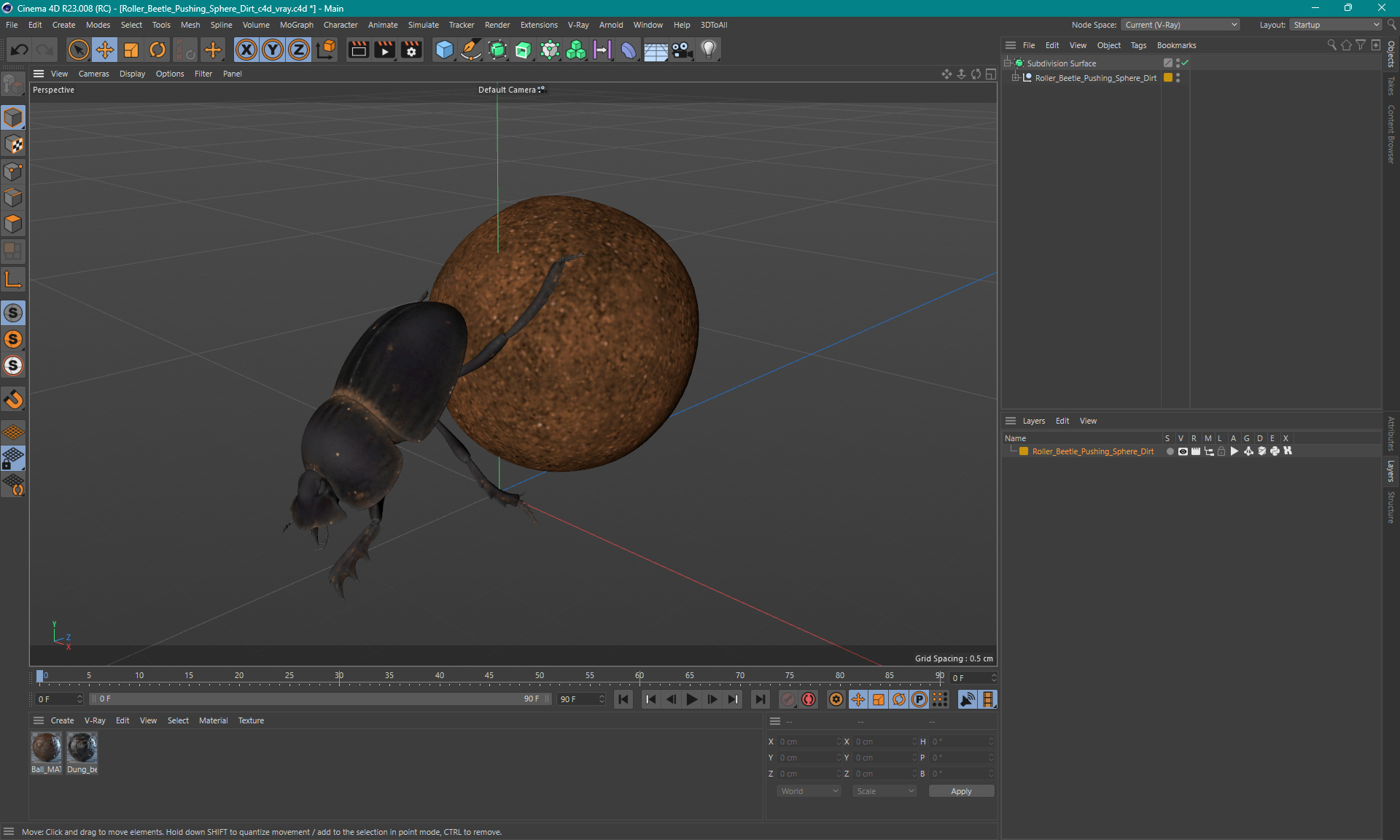Click the Axis (L-shaped) tool icon
This screenshot has height=840, width=1400.
click(x=13, y=279)
